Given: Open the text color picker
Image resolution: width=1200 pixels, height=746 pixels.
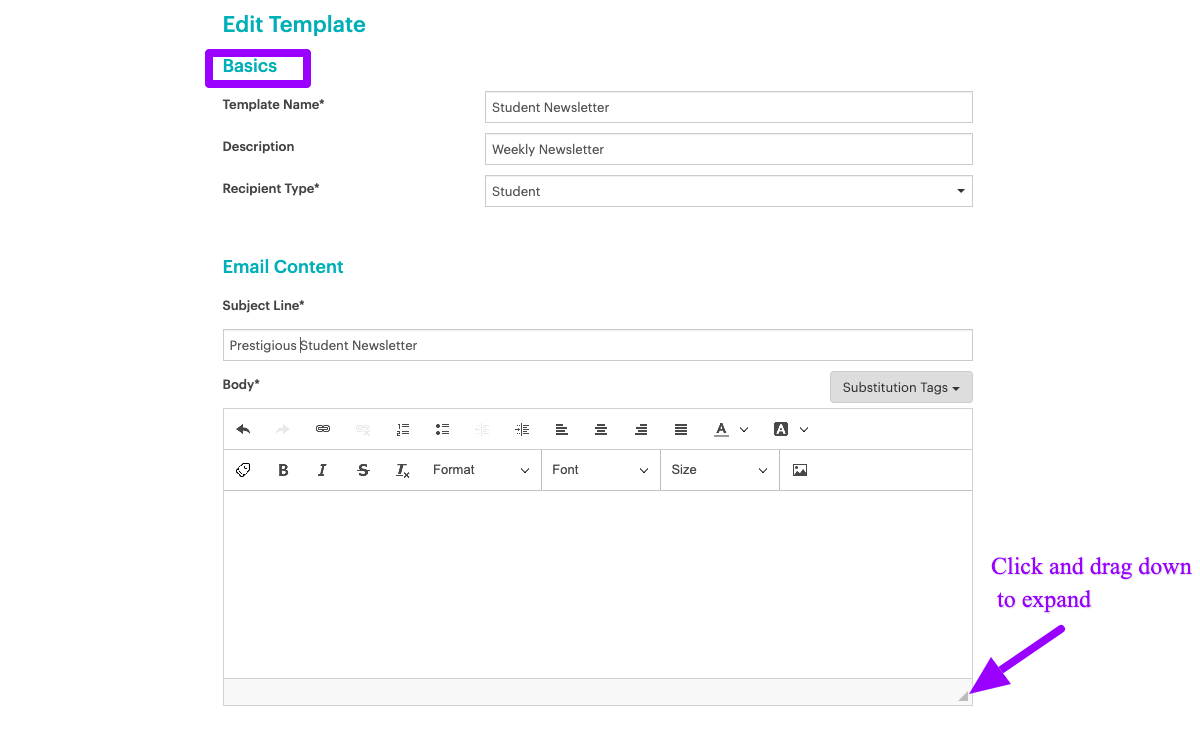Looking at the screenshot, I should tap(731, 429).
